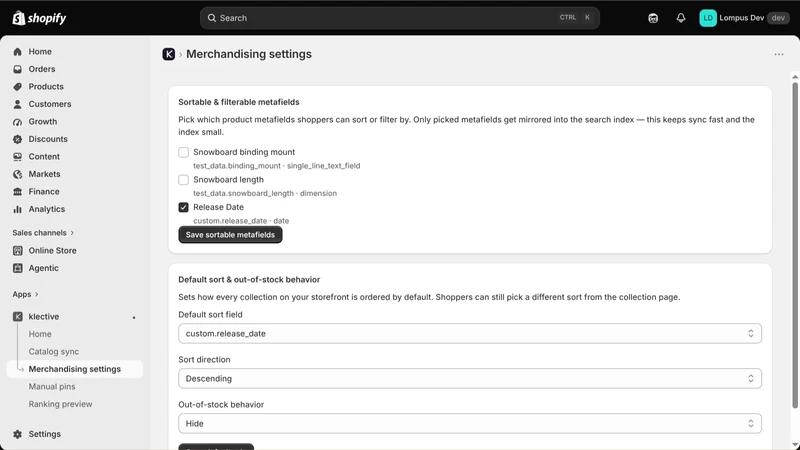Expand the Sales channels section
Viewport: 800px width, 450px height.
click(x=43, y=233)
